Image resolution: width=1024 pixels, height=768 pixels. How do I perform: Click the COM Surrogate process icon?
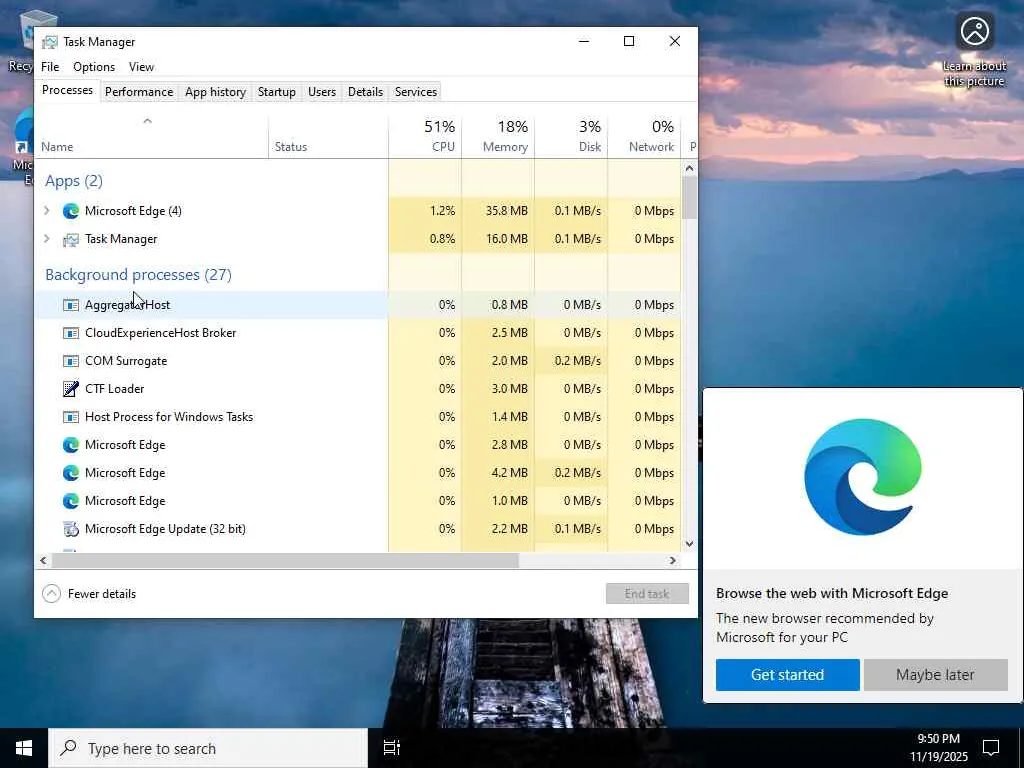click(71, 361)
